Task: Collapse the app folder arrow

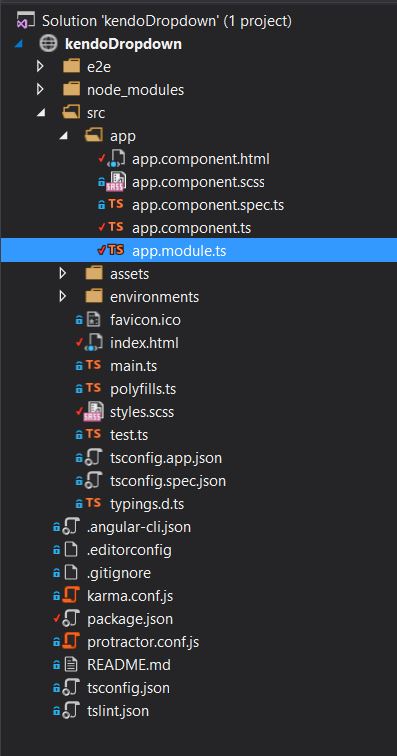Action: point(63,136)
